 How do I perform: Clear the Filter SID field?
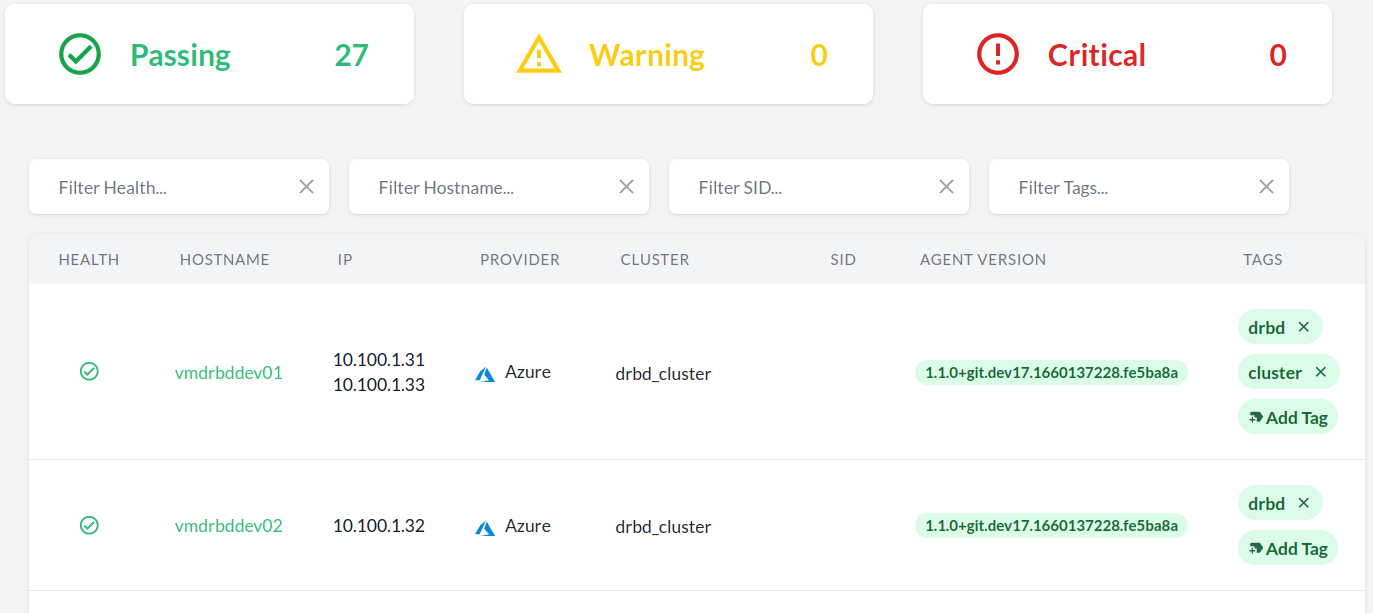pos(946,187)
